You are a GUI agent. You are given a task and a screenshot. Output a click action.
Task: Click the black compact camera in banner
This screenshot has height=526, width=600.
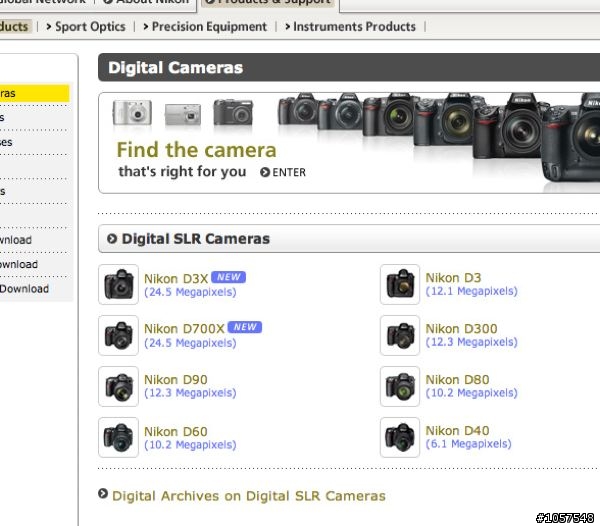[x=233, y=112]
